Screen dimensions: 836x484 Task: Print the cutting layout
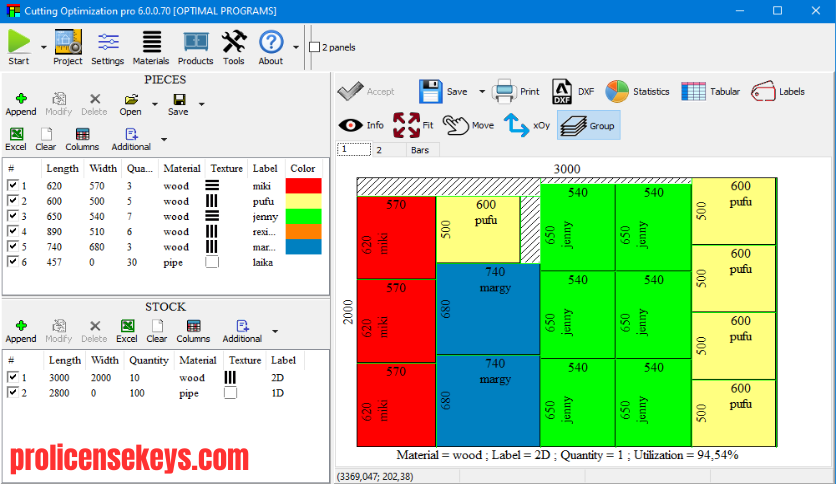516,92
